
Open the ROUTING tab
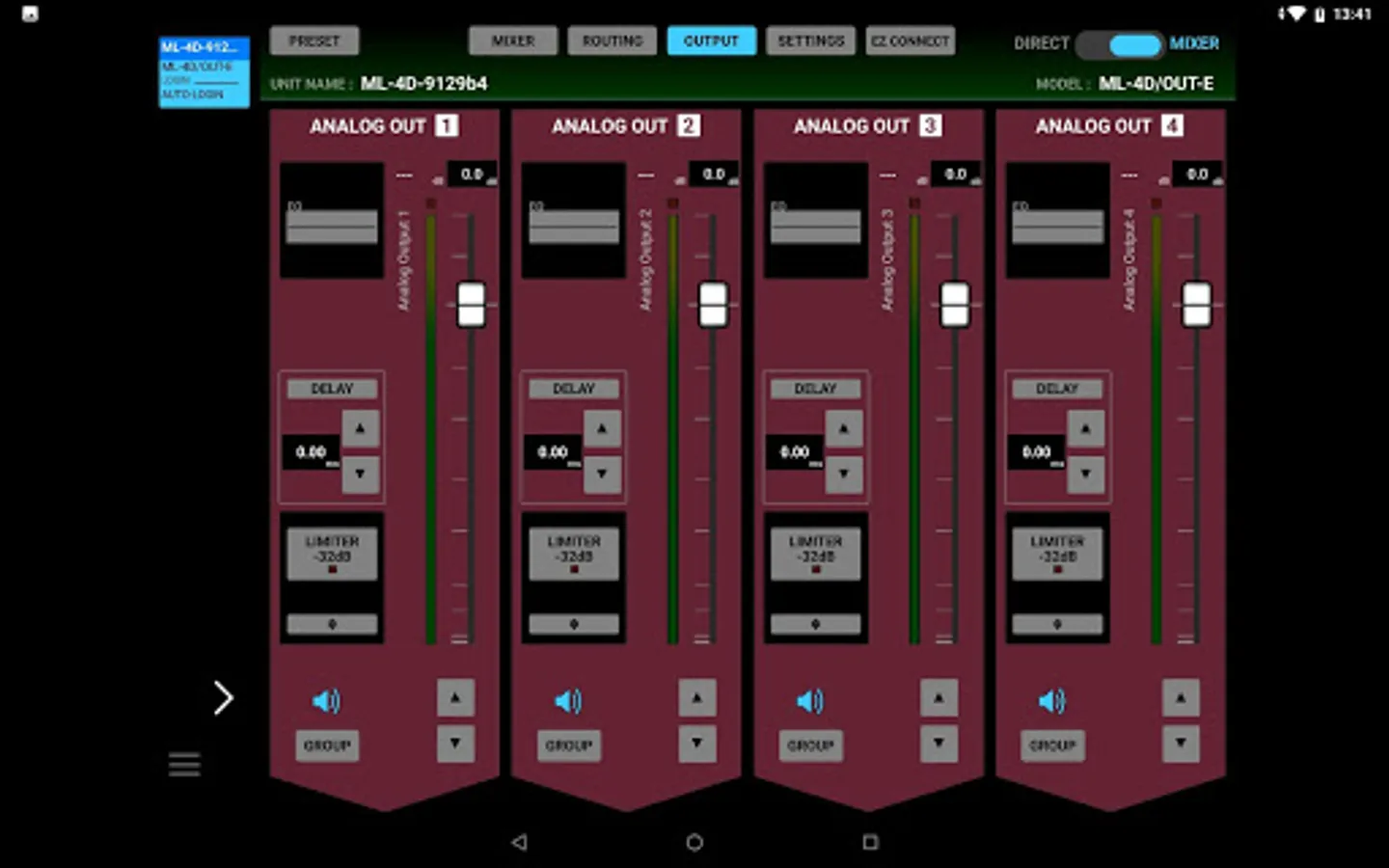[x=613, y=41]
